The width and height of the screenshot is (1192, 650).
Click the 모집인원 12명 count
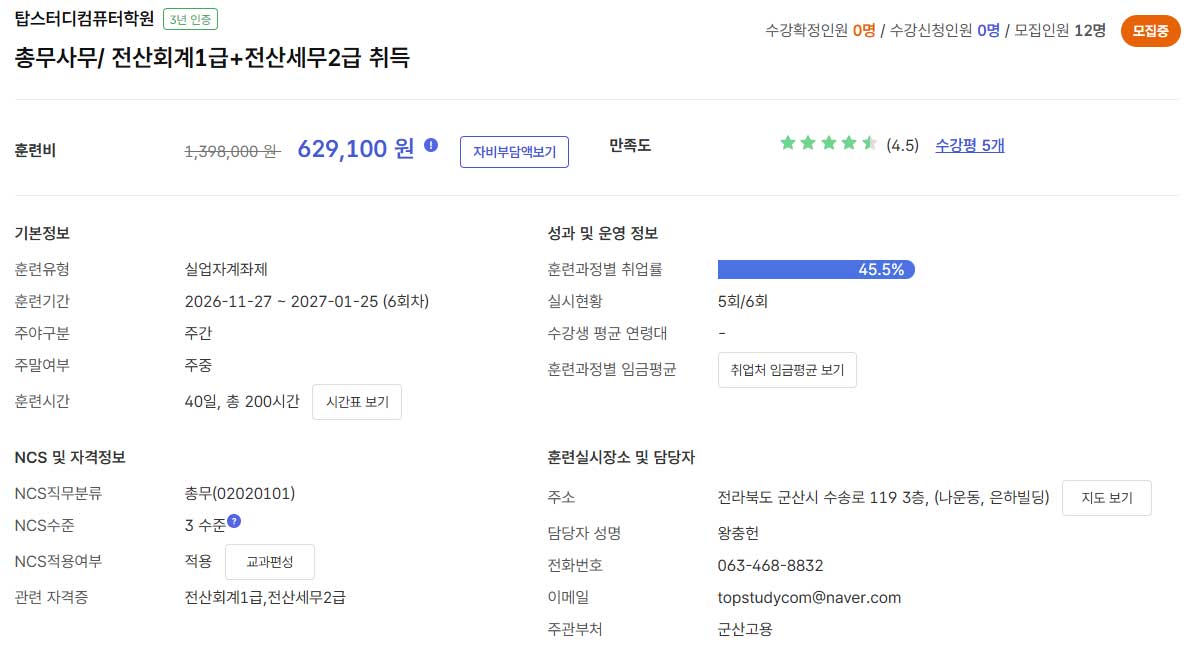pos(1060,30)
